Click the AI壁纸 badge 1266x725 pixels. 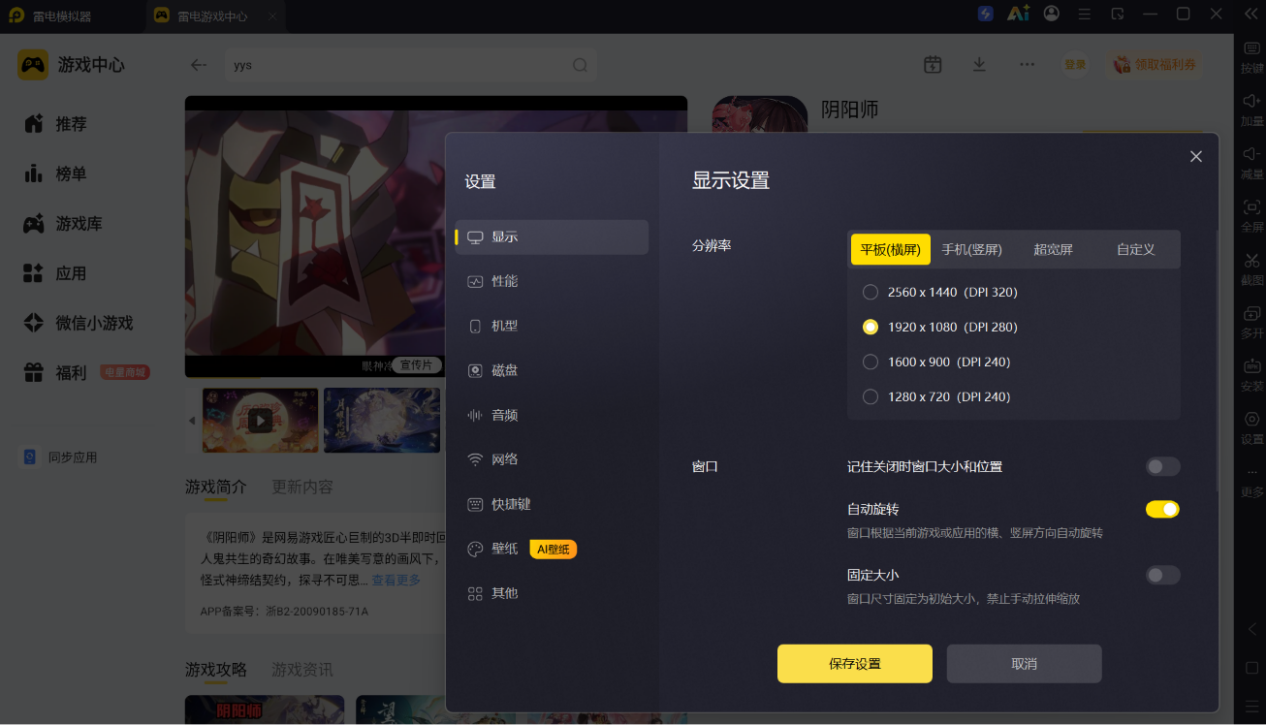pos(553,549)
